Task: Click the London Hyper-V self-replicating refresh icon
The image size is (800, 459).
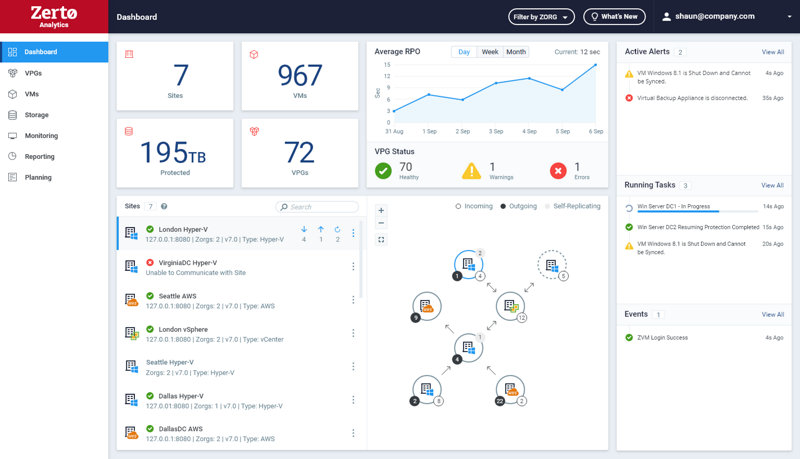Action: (337, 230)
